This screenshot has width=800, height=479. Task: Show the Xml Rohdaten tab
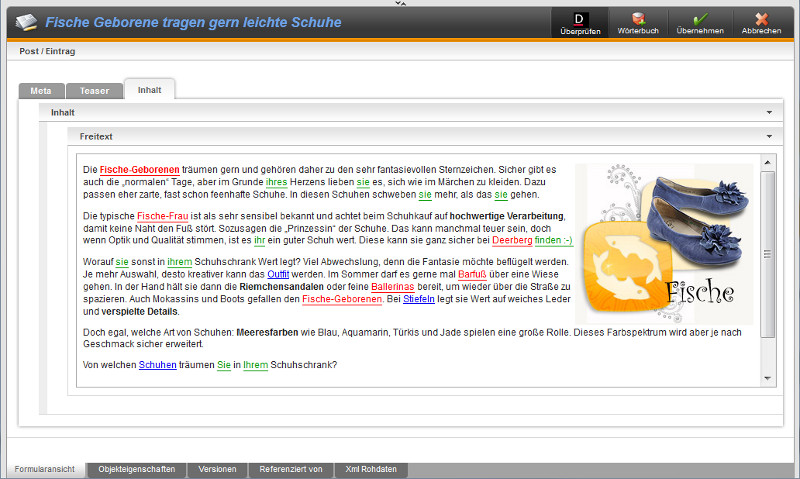[x=371, y=469]
